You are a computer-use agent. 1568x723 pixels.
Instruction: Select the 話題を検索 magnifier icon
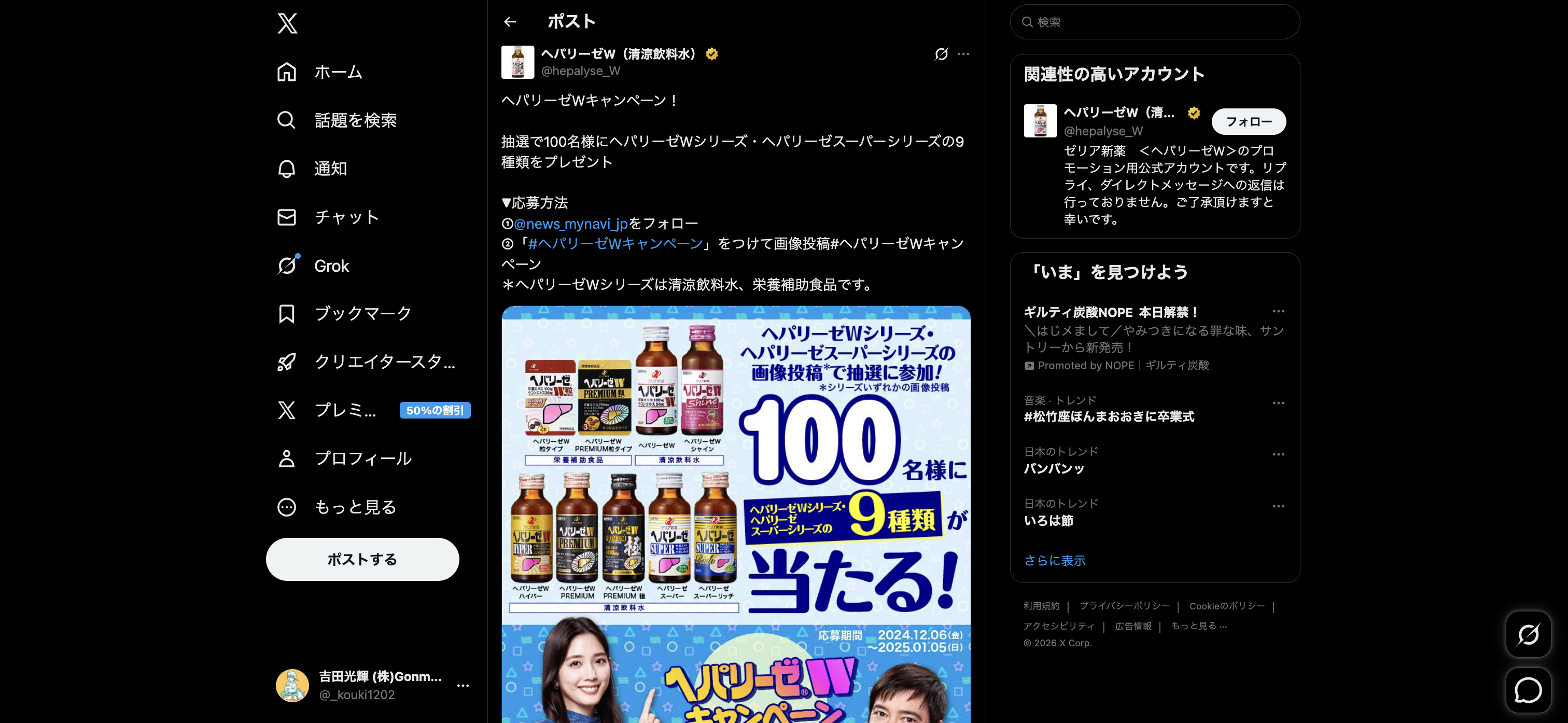click(287, 120)
